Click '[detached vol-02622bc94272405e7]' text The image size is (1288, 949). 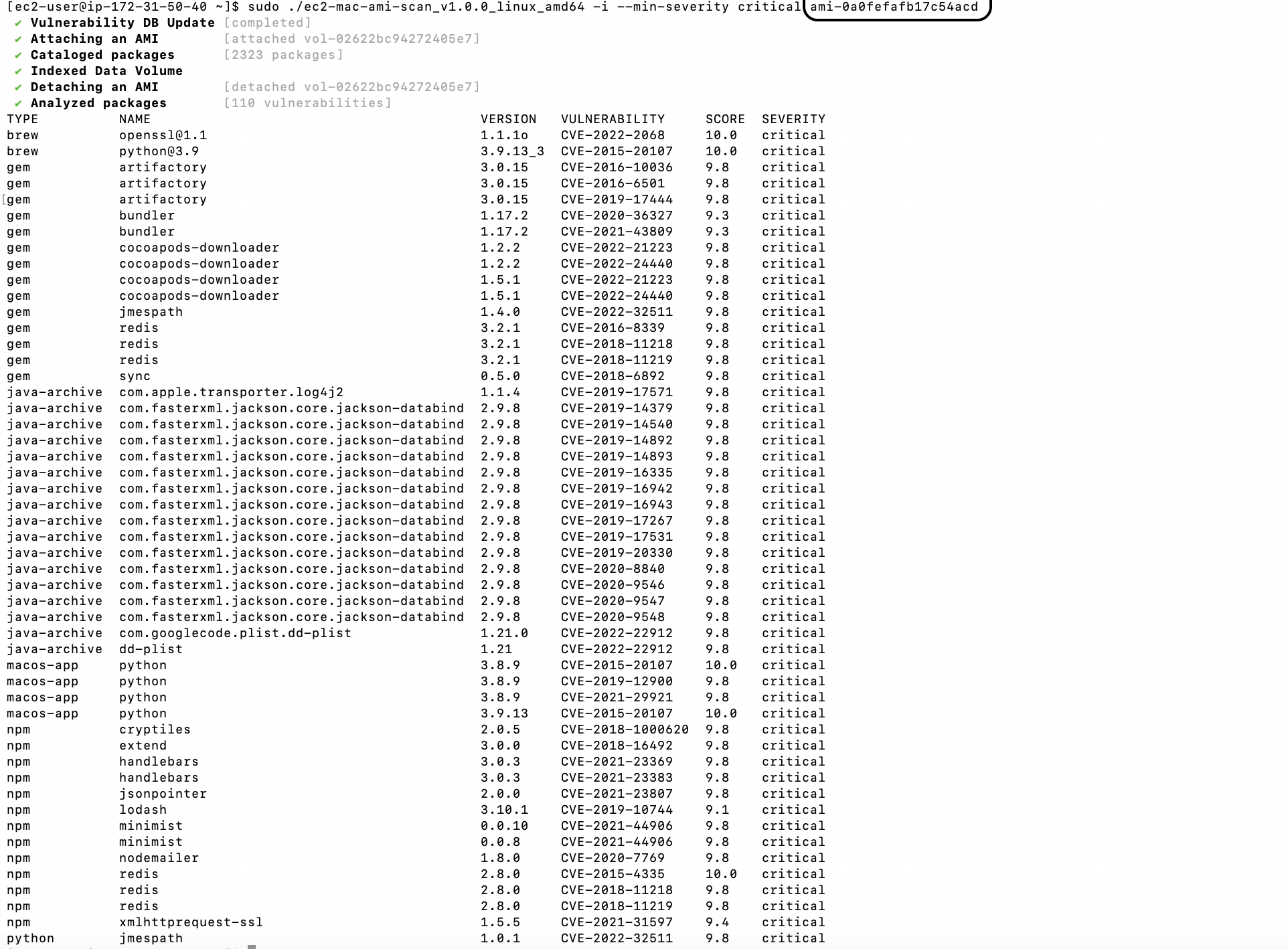[x=352, y=87]
